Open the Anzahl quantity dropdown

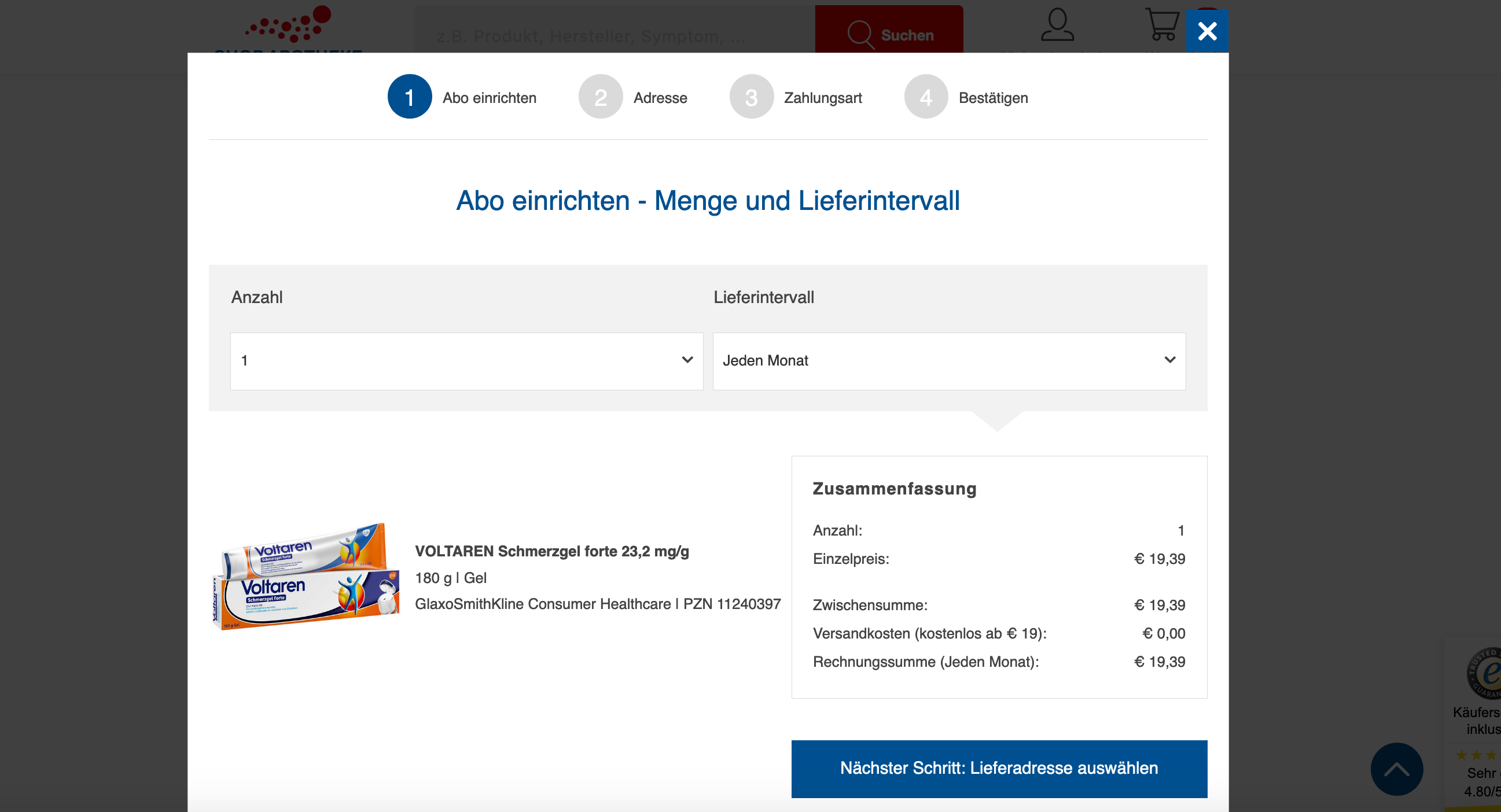466,361
